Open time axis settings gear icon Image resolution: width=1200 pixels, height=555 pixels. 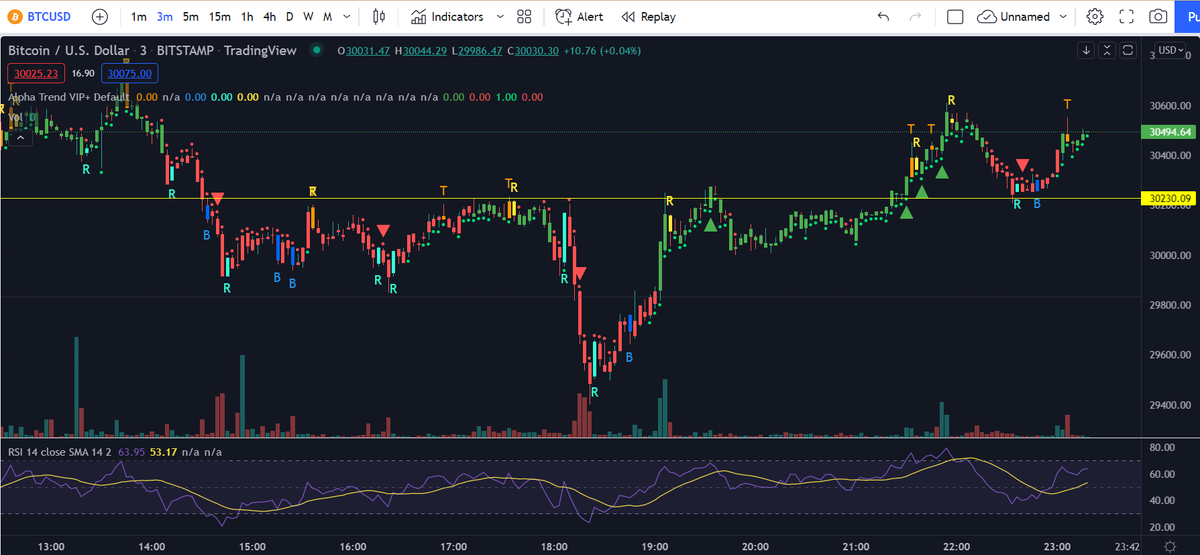click(x=1171, y=547)
